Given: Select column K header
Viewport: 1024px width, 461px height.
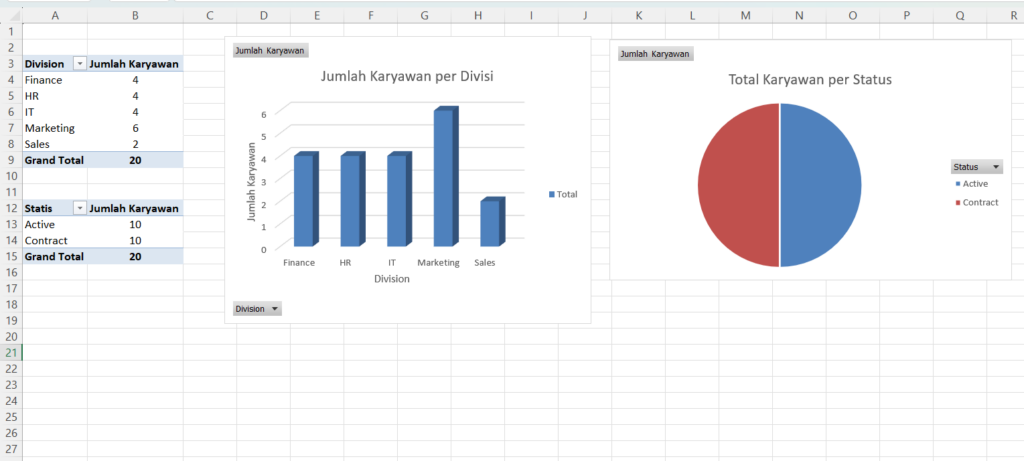Looking at the screenshot, I should [639, 16].
